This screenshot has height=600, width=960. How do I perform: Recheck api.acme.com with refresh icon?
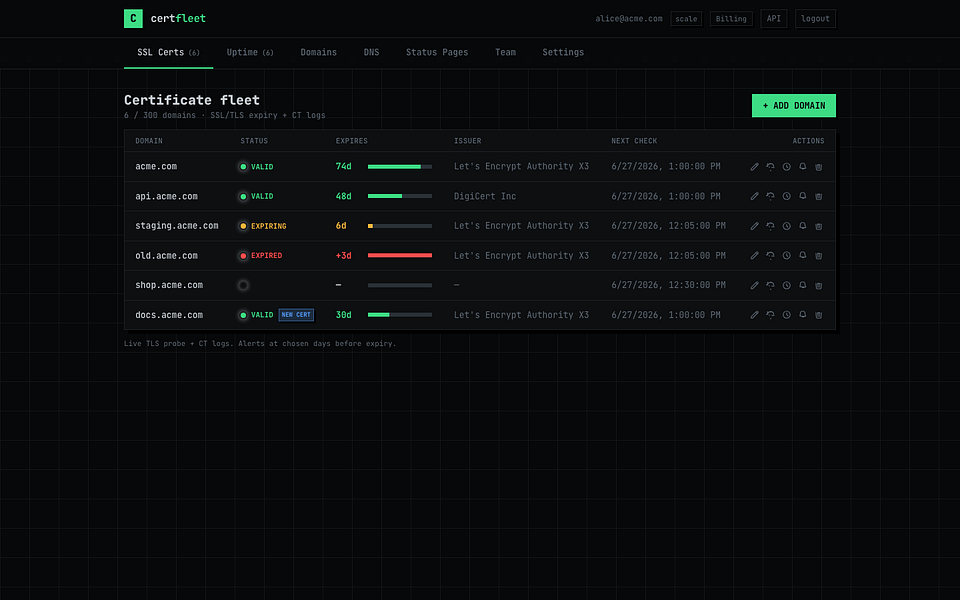[x=770, y=197]
